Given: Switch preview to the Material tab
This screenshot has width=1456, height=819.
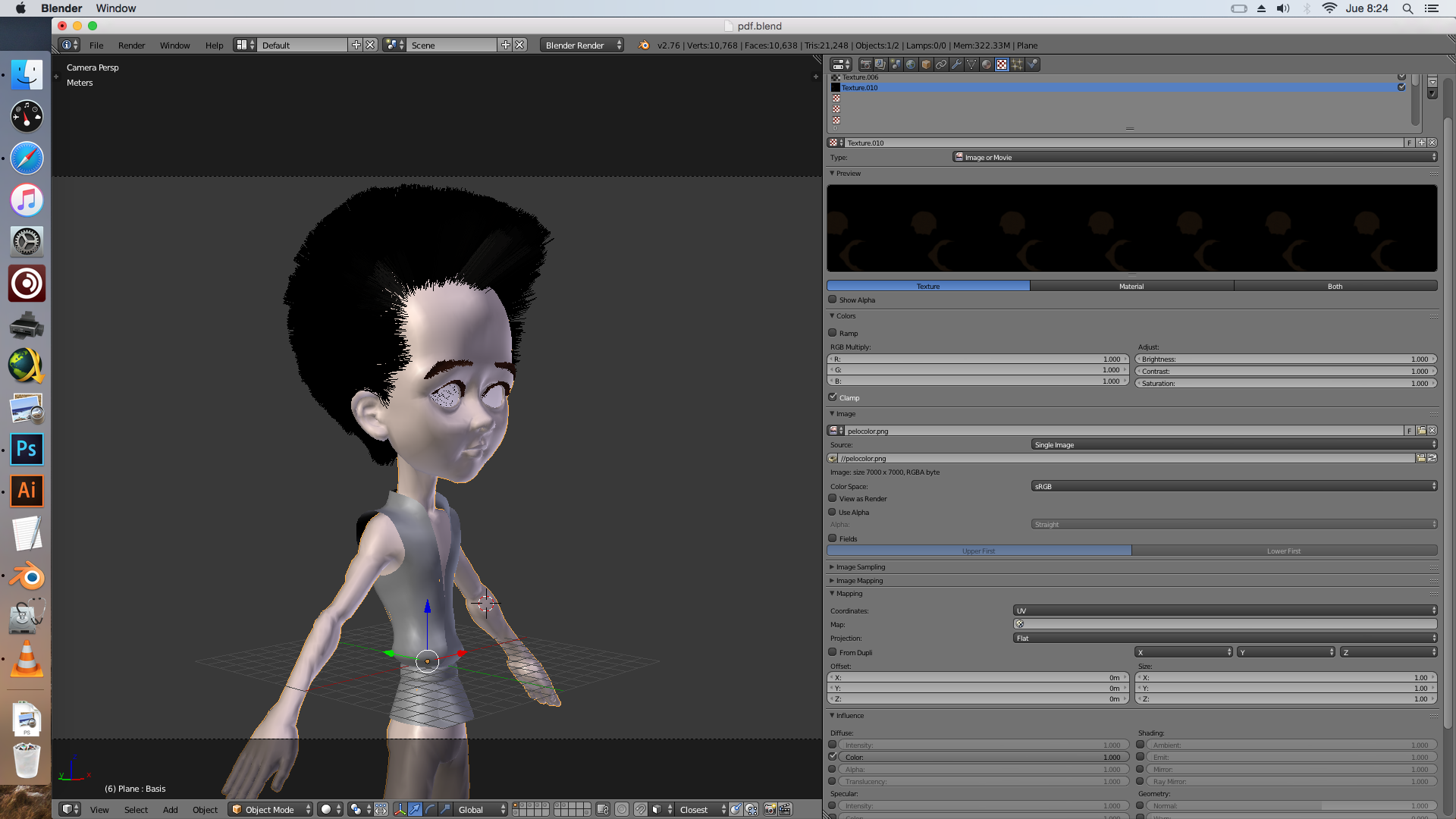Looking at the screenshot, I should 1131,286.
